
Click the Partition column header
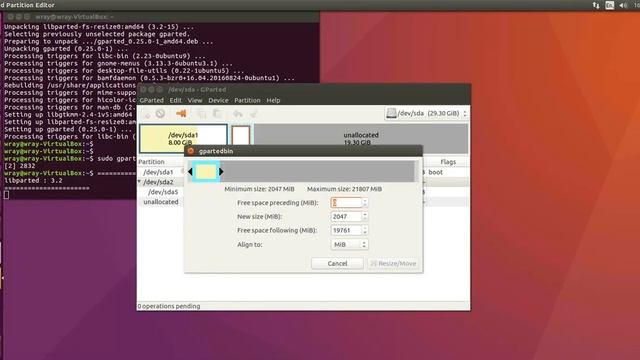[151, 162]
